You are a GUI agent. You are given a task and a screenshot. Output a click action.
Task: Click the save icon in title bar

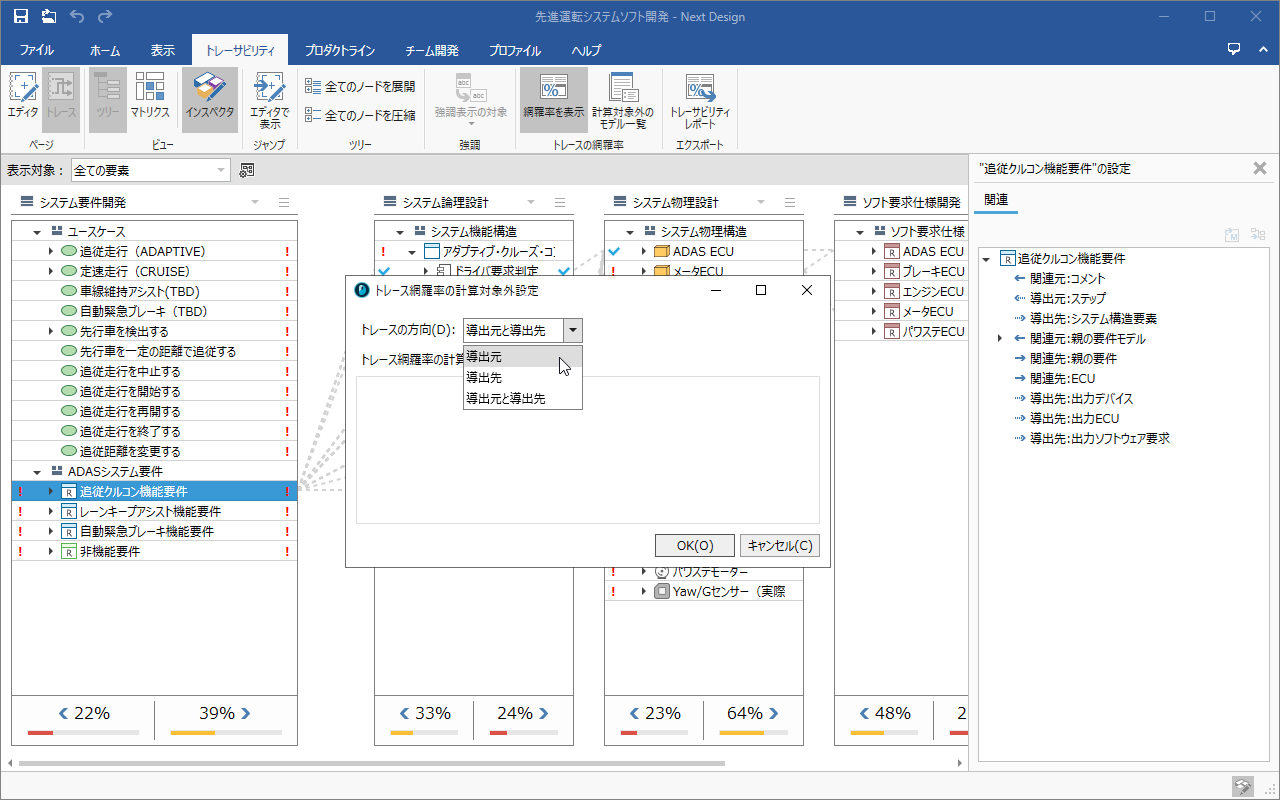coord(21,16)
